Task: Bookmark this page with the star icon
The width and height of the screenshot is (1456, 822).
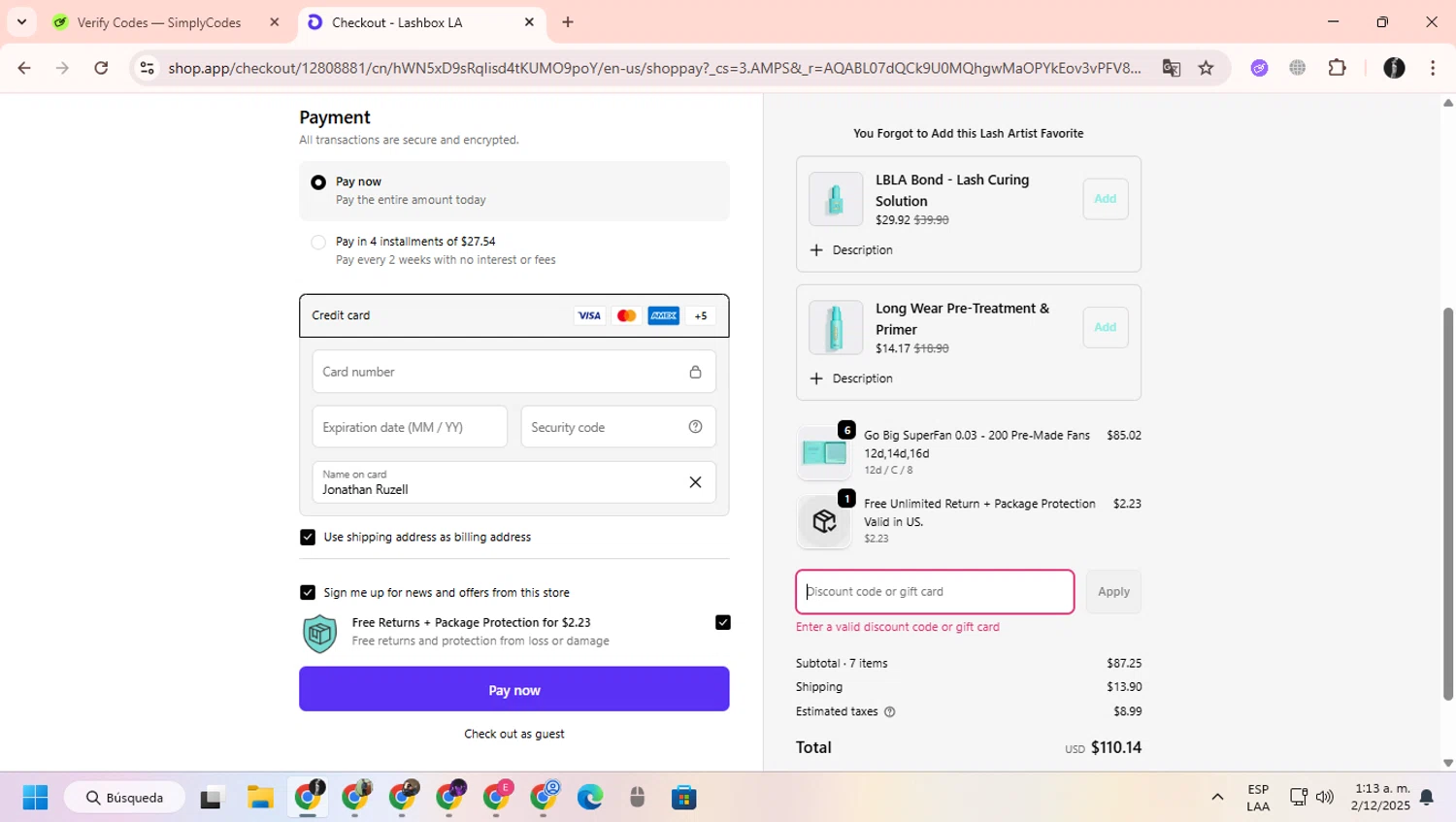Action: pyautogui.click(x=1206, y=68)
